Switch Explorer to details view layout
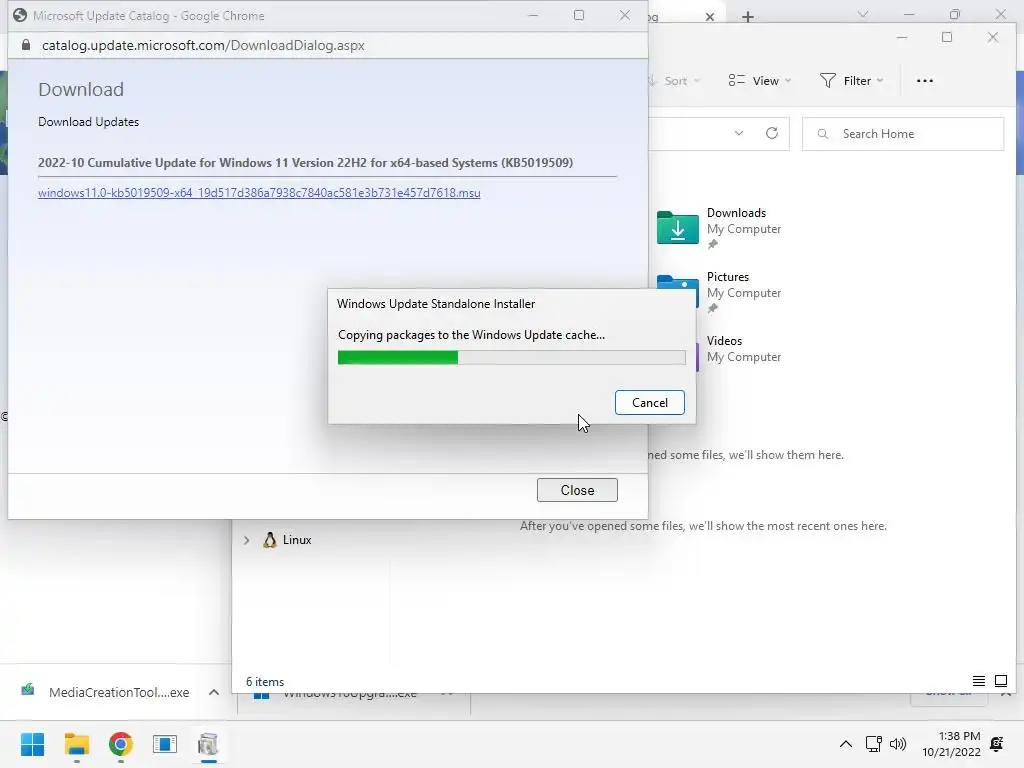 [x=978, y=681]
